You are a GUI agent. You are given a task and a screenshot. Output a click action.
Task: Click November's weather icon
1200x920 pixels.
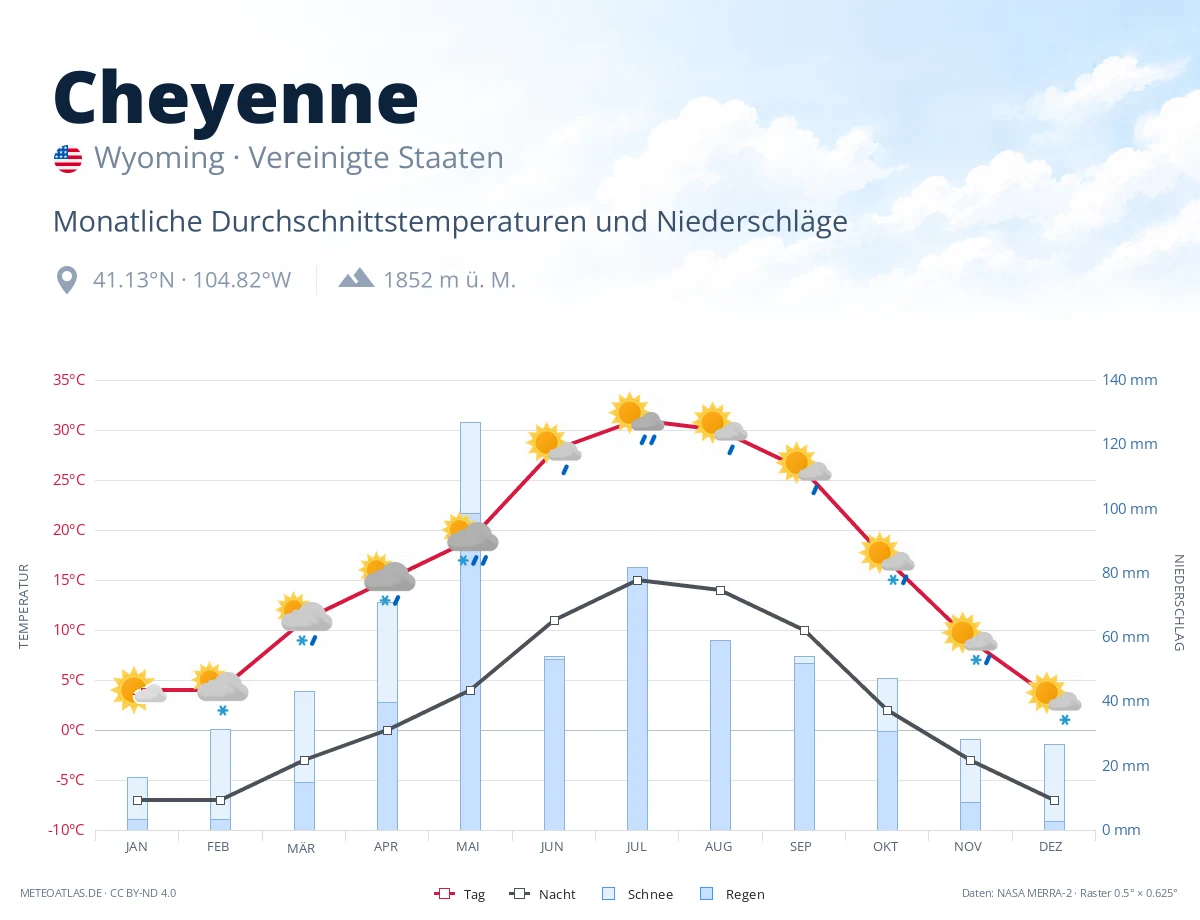tap(970, 639)
